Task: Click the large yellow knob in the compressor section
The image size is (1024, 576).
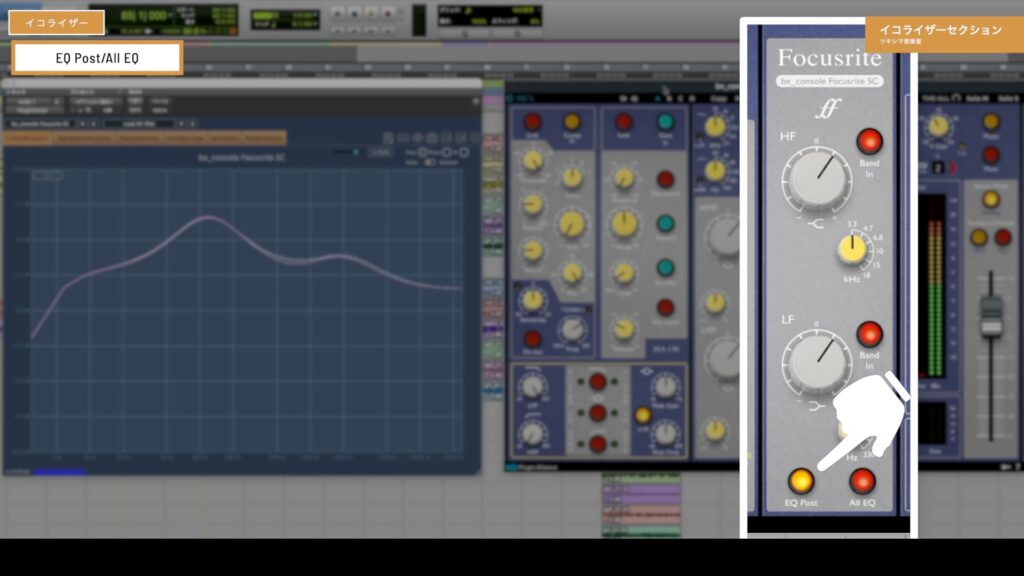Action: (572, 223)
